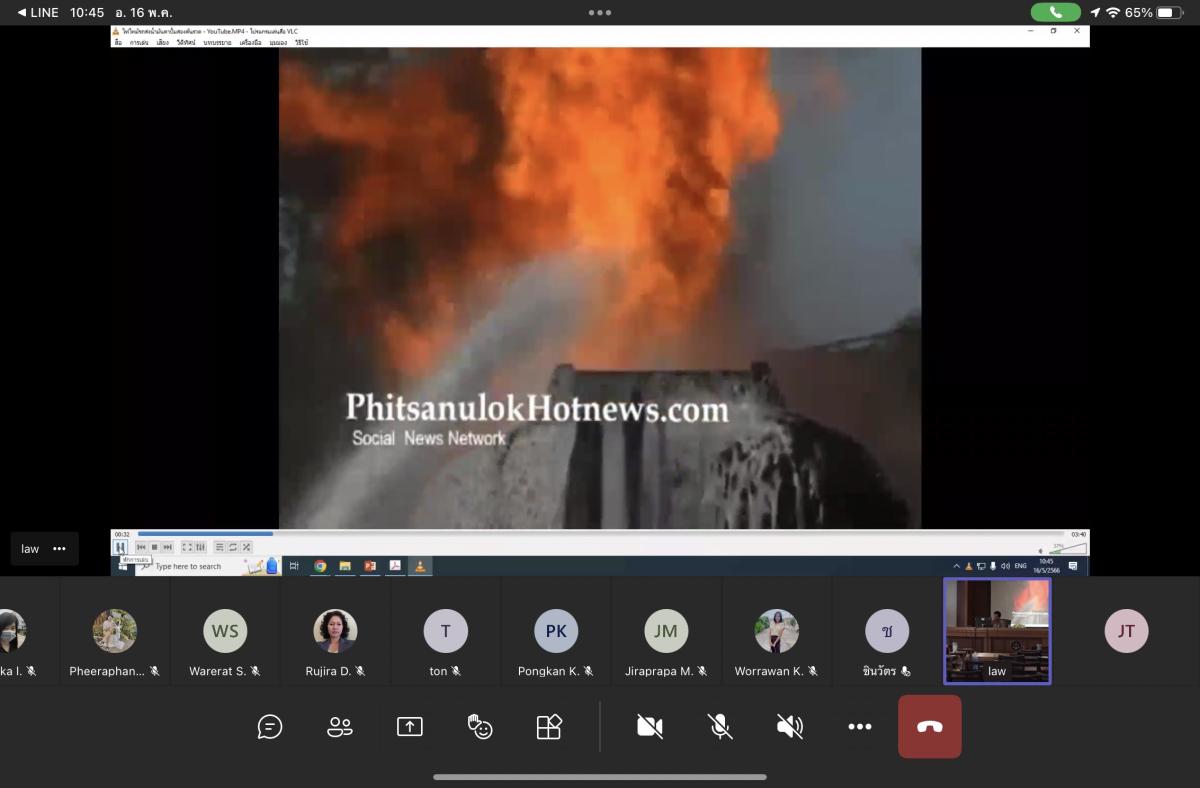Stop VLC playback
The image size is (1200, 788).
(154, 547)
